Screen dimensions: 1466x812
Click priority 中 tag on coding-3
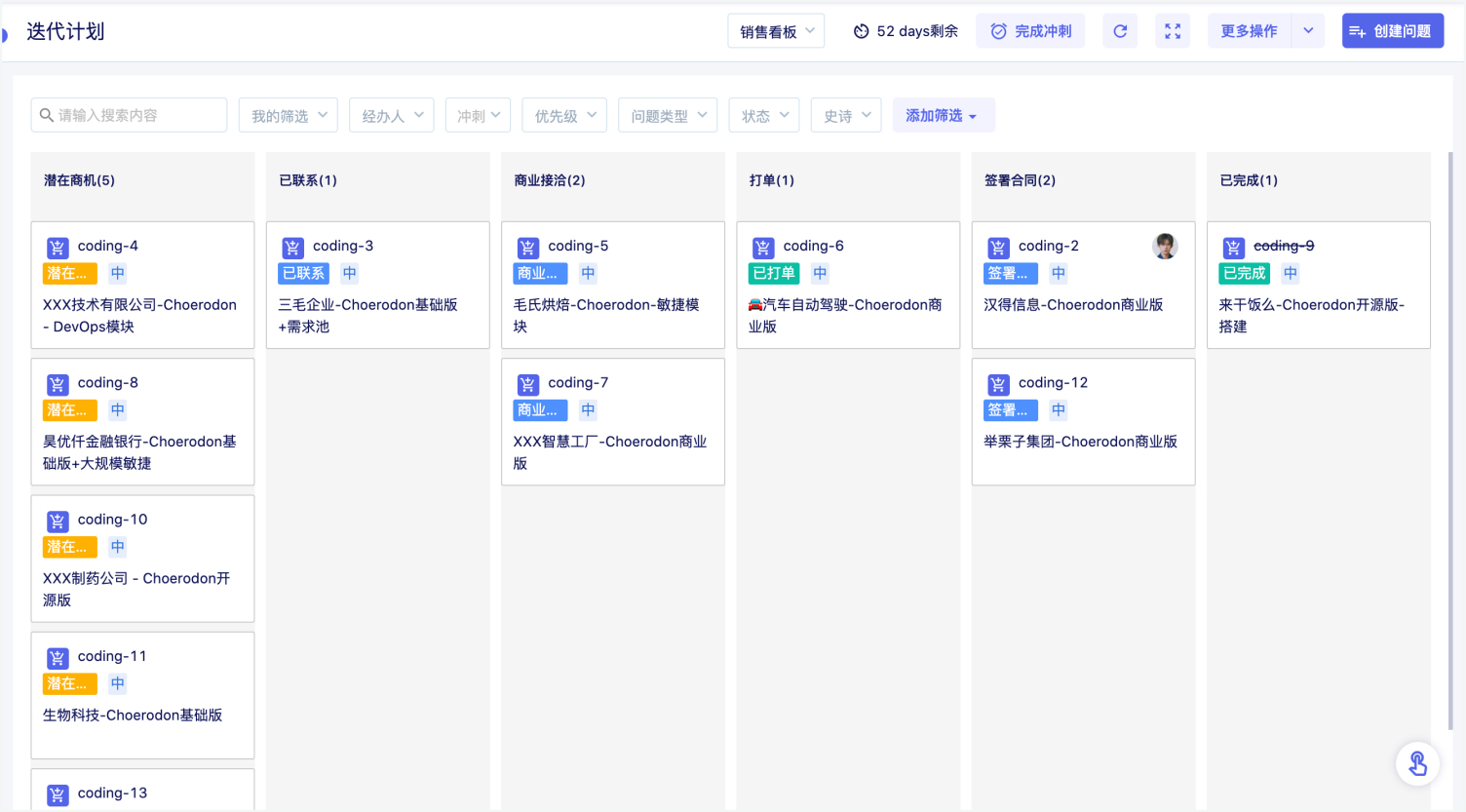point(349,274)
